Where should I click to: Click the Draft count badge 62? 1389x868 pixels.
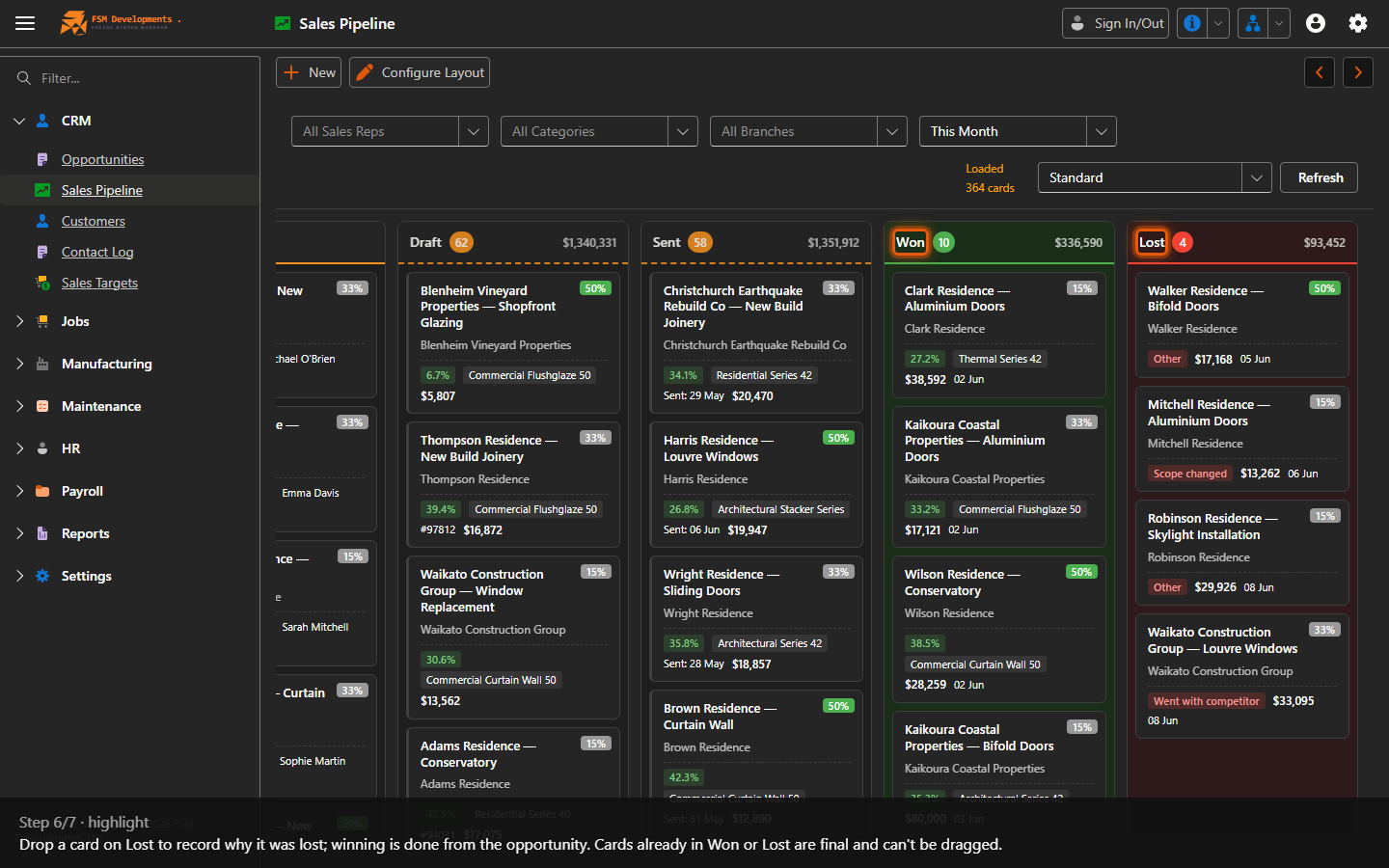point(461,242)
